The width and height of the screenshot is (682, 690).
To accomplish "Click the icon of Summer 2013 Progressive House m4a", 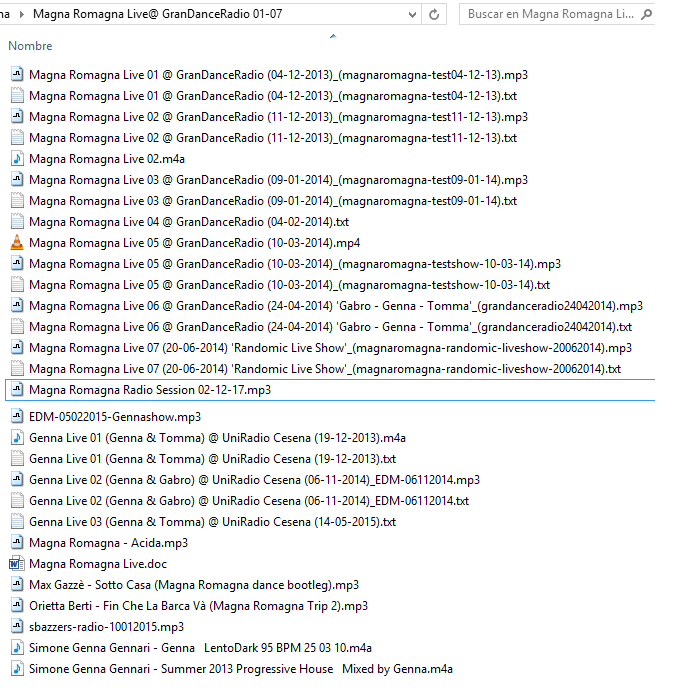I will pyautogui.click(x=17, y=669).
